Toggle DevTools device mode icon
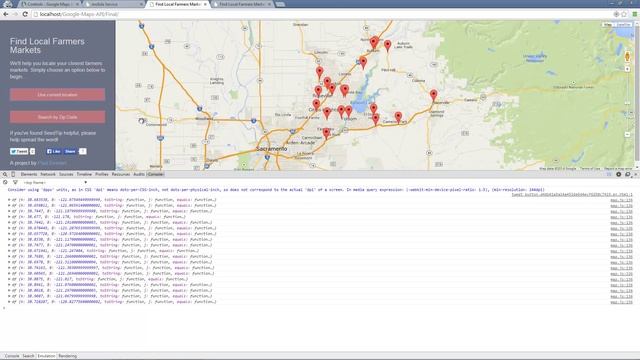The image size is (640, 360). [13, 174]
